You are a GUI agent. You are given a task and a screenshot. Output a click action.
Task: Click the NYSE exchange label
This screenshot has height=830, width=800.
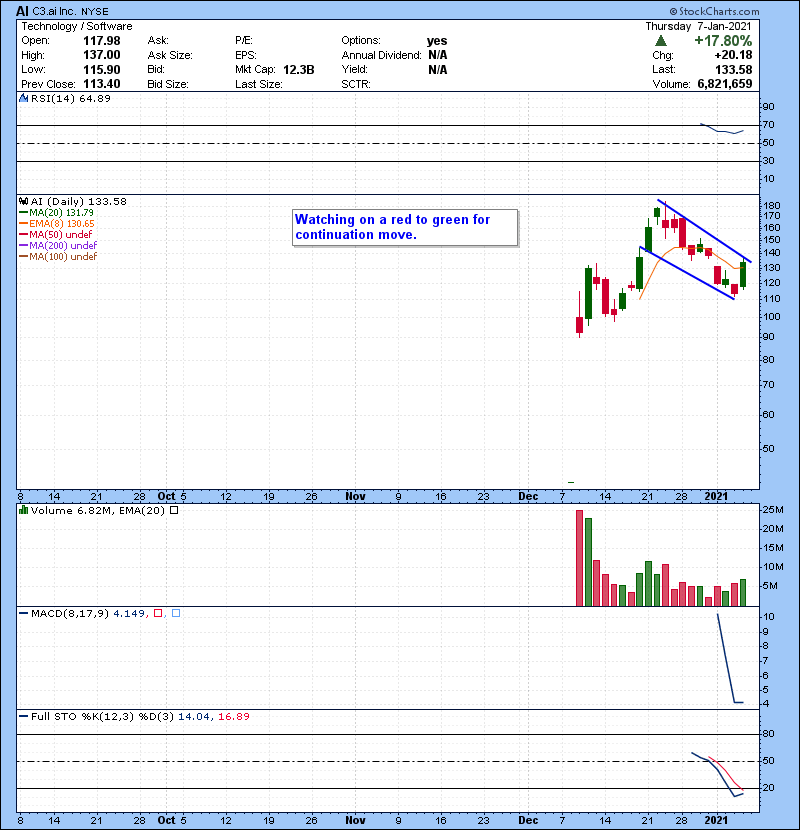pyautogui.click(x=95, y=11)
